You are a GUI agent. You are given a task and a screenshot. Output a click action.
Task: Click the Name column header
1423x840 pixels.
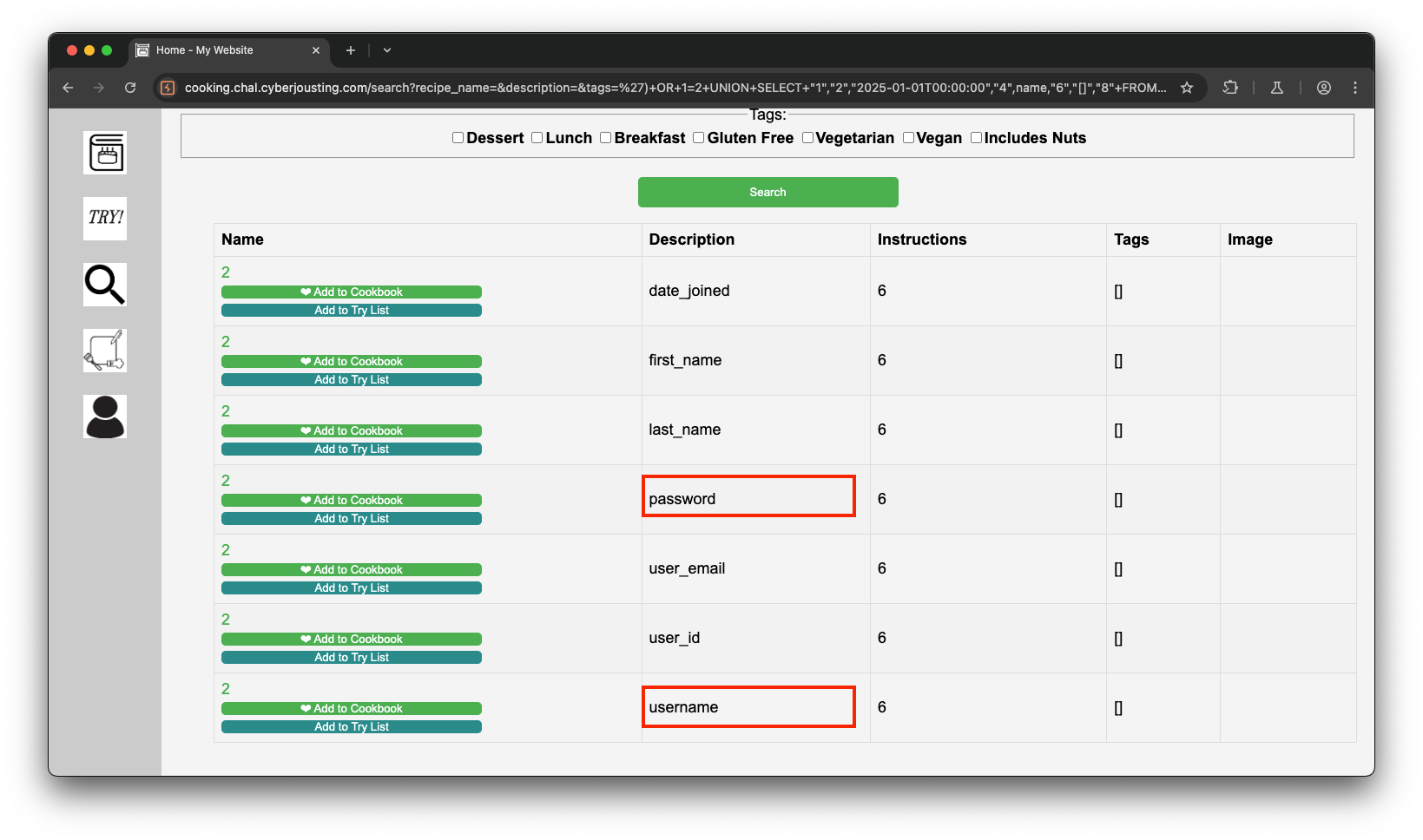[x=428, y=240]
